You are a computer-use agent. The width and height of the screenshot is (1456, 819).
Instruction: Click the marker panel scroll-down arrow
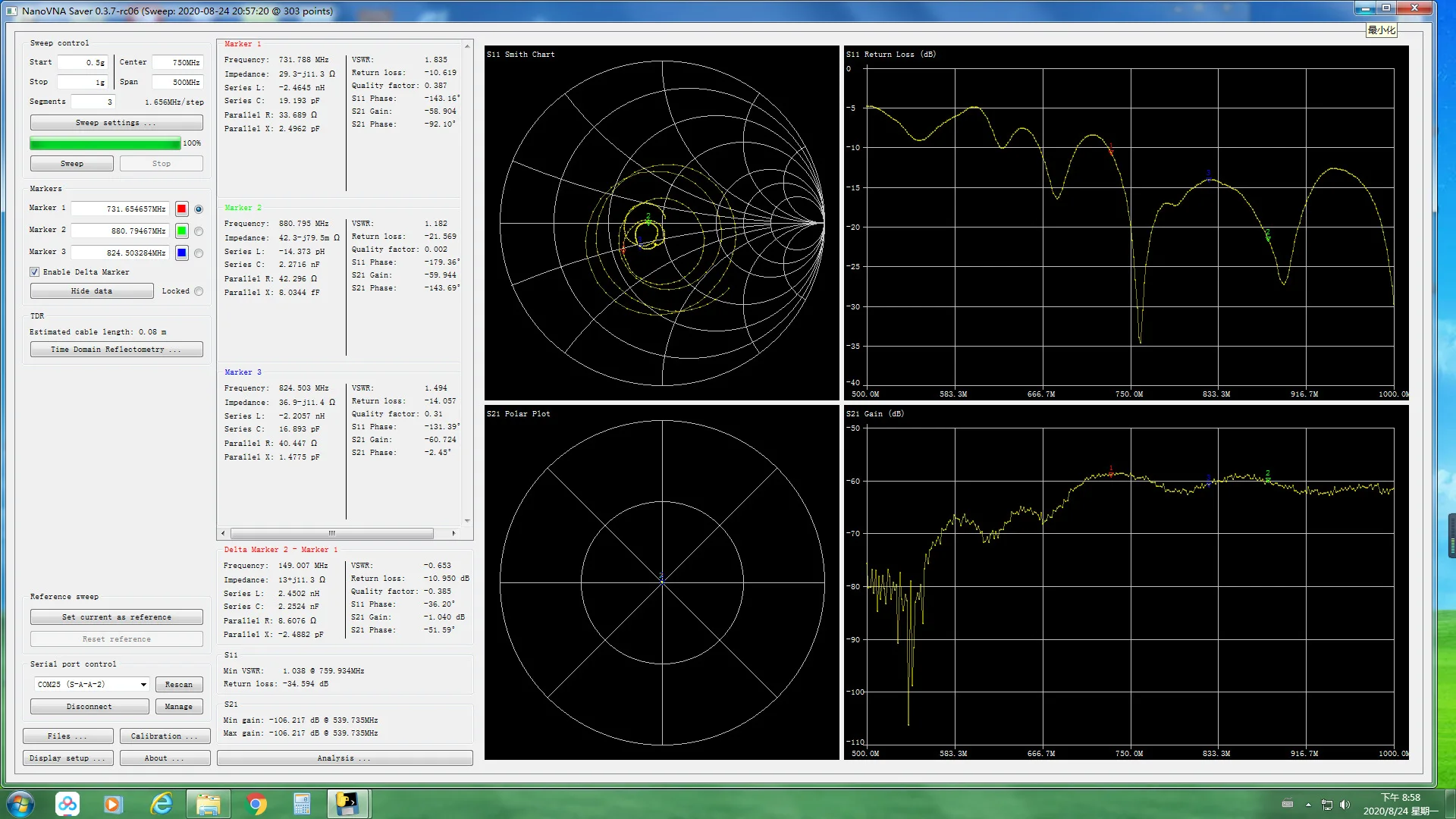(x=467, y=521)
